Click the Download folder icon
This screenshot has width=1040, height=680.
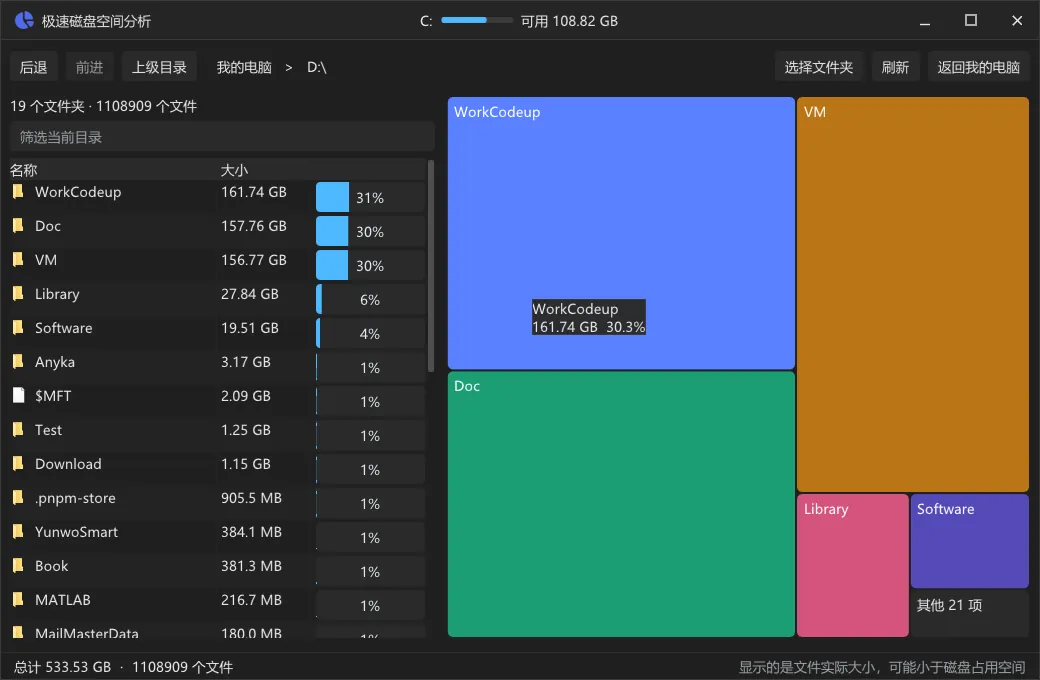click(19, 464)
